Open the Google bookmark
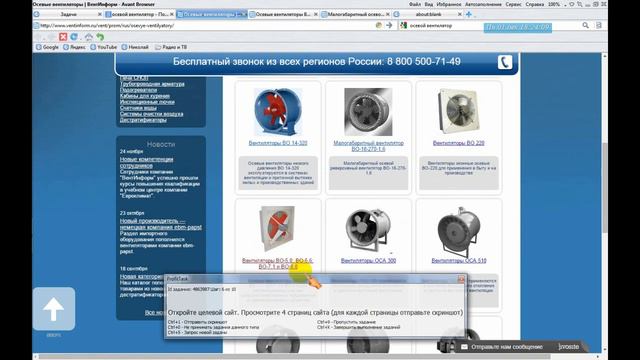Viewport: 640px width, 360px height. click(47, 47)
